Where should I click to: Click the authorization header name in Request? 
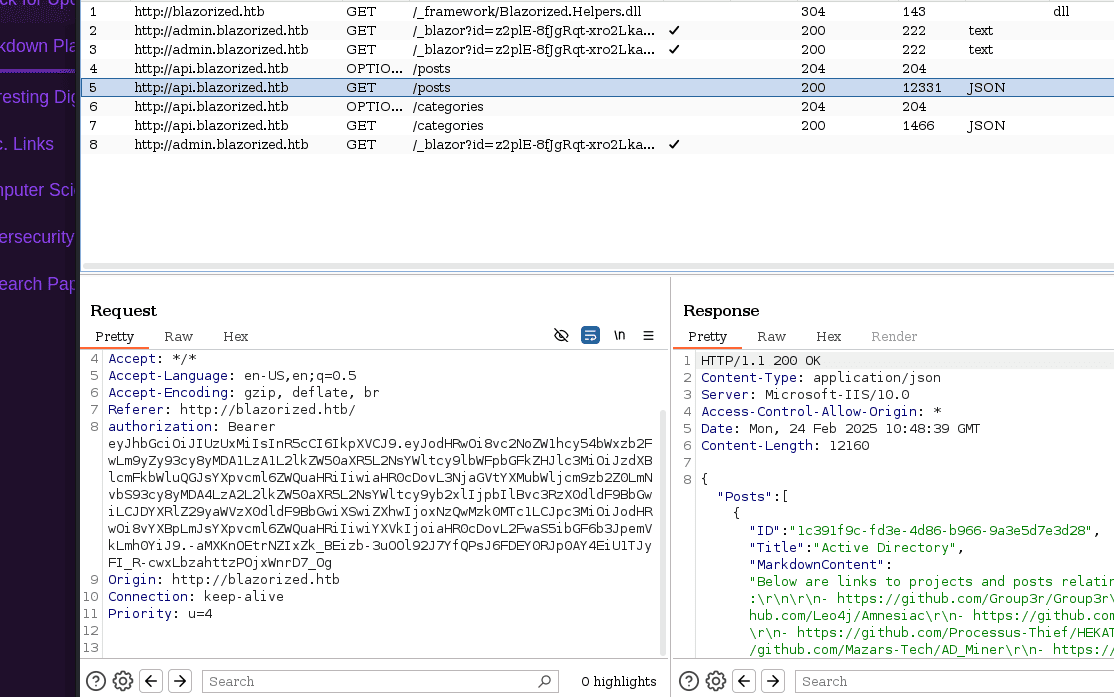[160, 427]
